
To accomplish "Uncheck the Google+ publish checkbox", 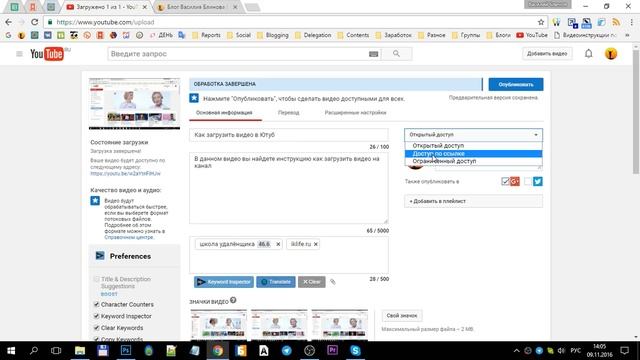I will click(505, 181).
